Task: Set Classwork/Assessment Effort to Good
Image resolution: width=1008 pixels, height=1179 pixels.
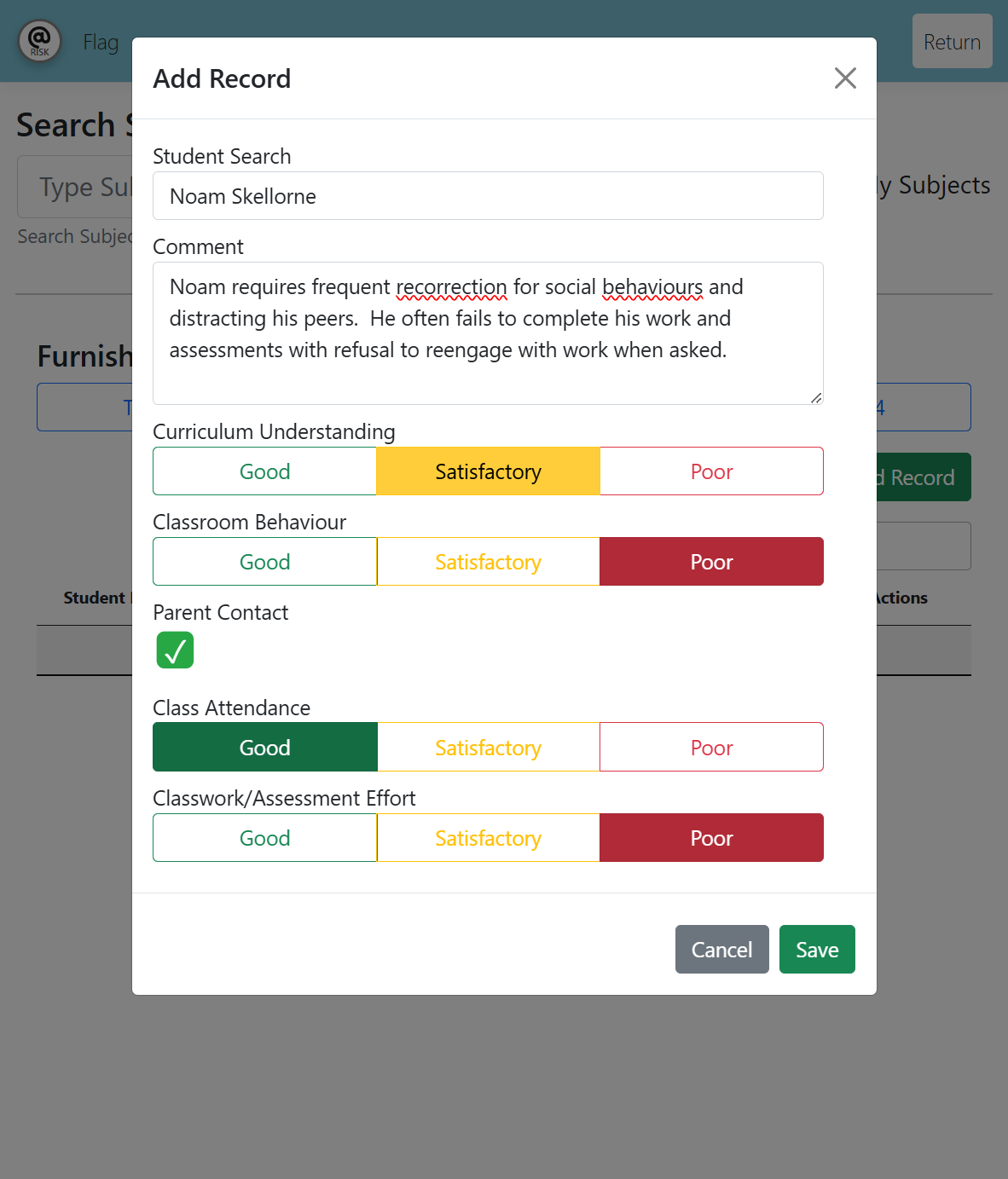Action: [264, 837]
